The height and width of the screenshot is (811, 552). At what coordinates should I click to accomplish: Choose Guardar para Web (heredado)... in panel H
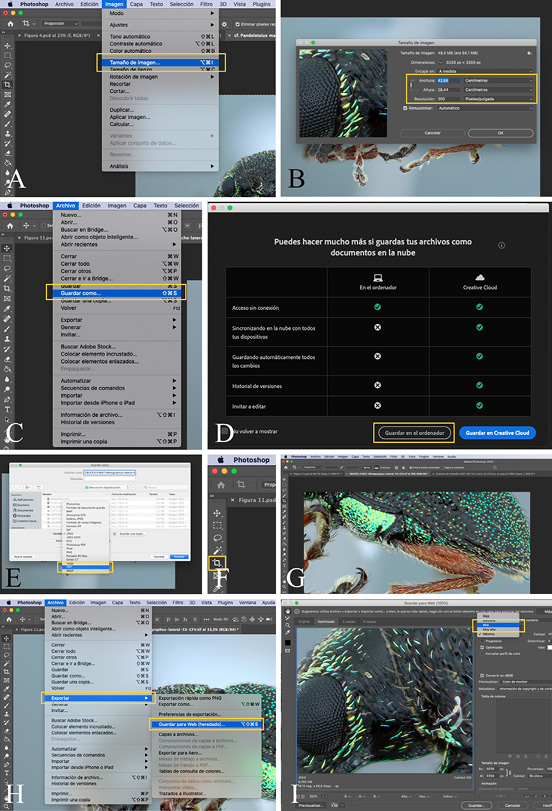(x=207, y=724)
